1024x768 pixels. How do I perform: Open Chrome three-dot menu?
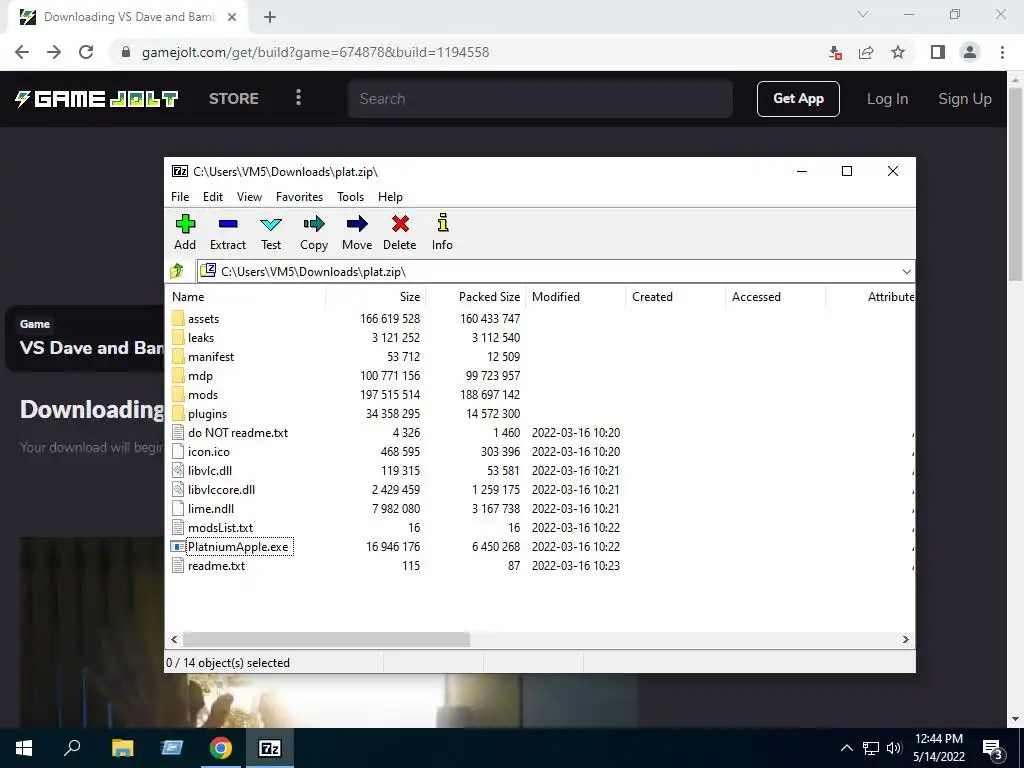[1002, 52]
